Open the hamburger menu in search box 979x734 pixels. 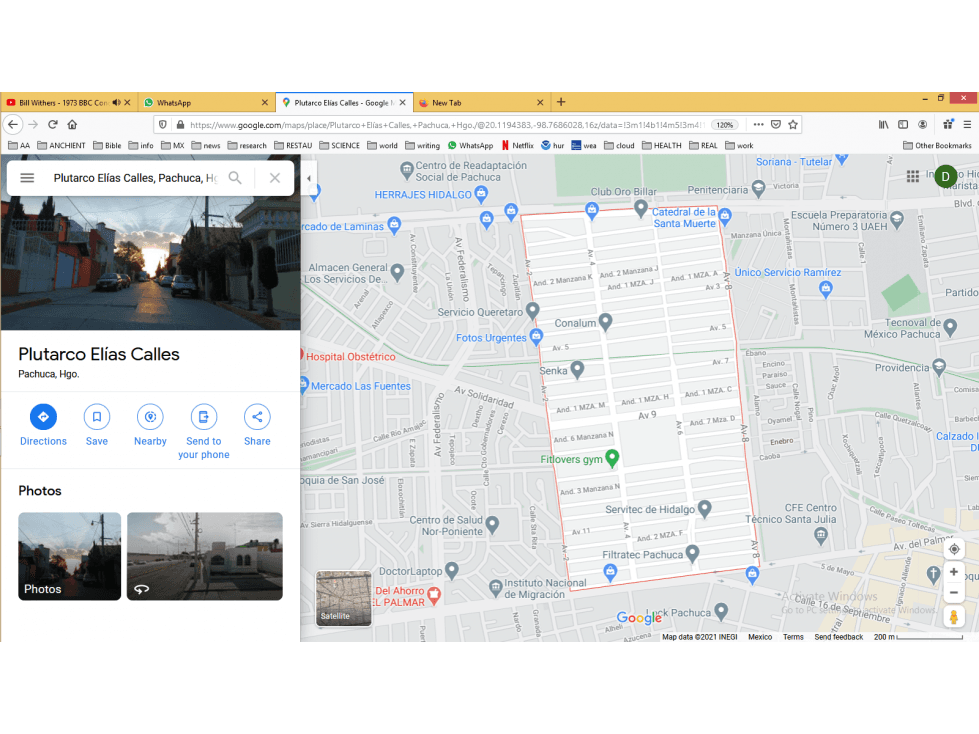click(27, 178)
